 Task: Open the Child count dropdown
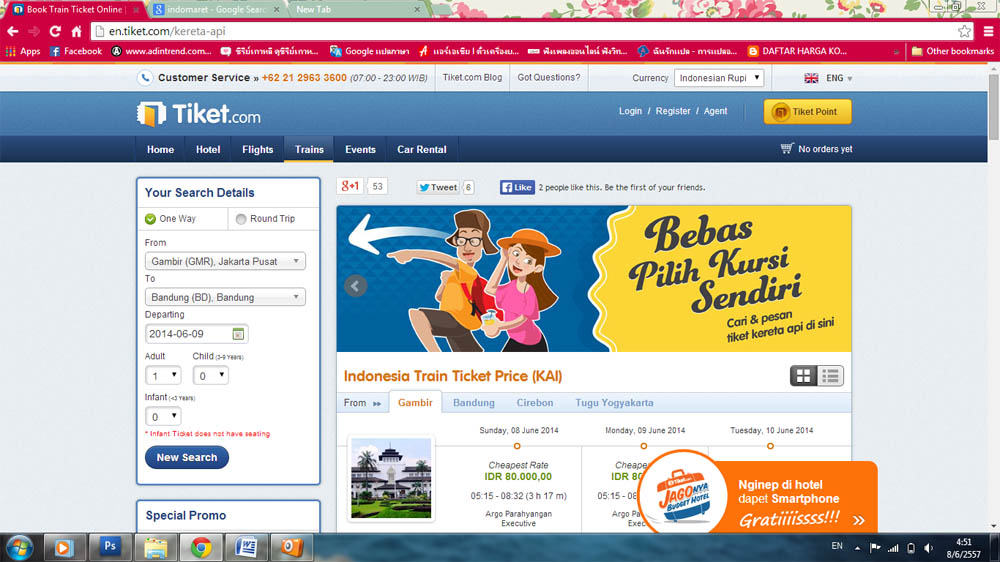pyautogui.click(x=210, y=376)
